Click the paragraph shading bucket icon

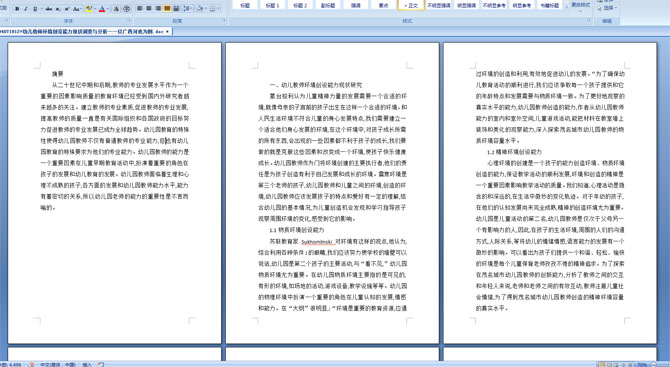click(200, 8)
